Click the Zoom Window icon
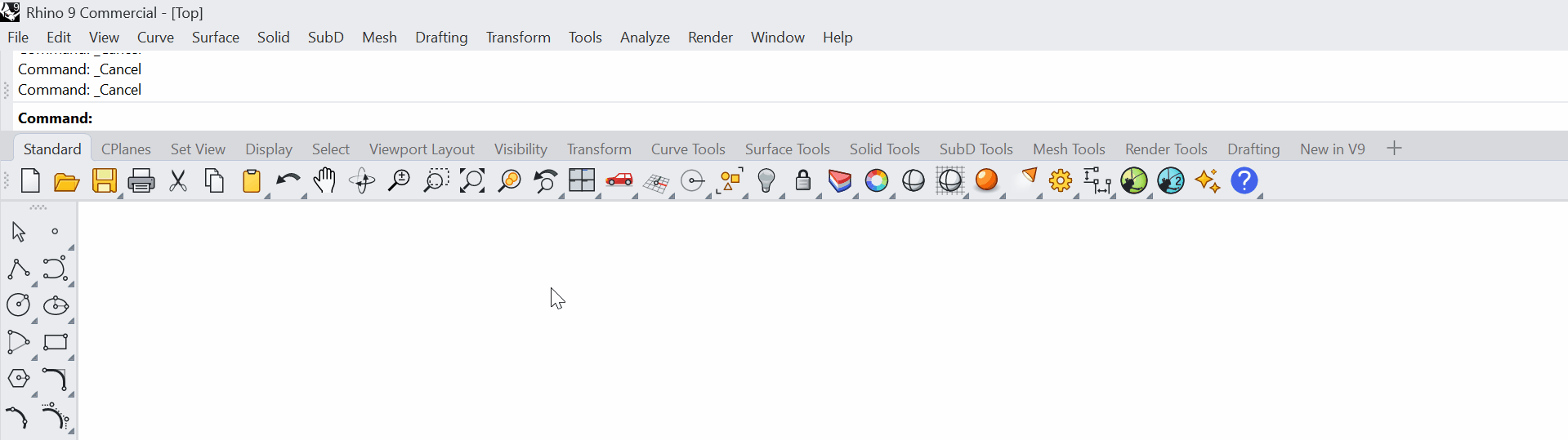Viewport: 1568px width, 440px height. click(x=436, y=180)
